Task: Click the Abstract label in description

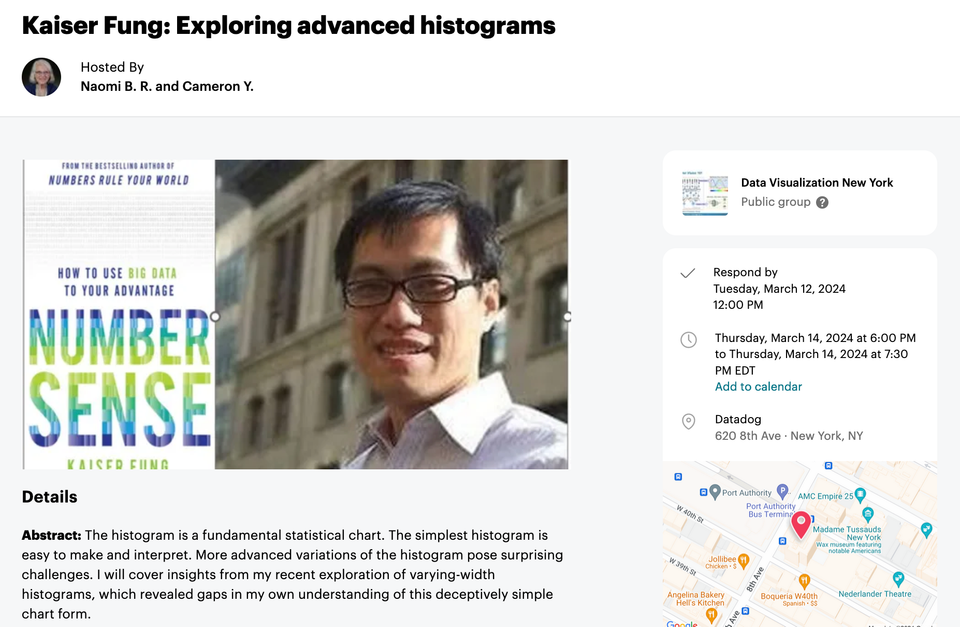Action: point(51,535)
